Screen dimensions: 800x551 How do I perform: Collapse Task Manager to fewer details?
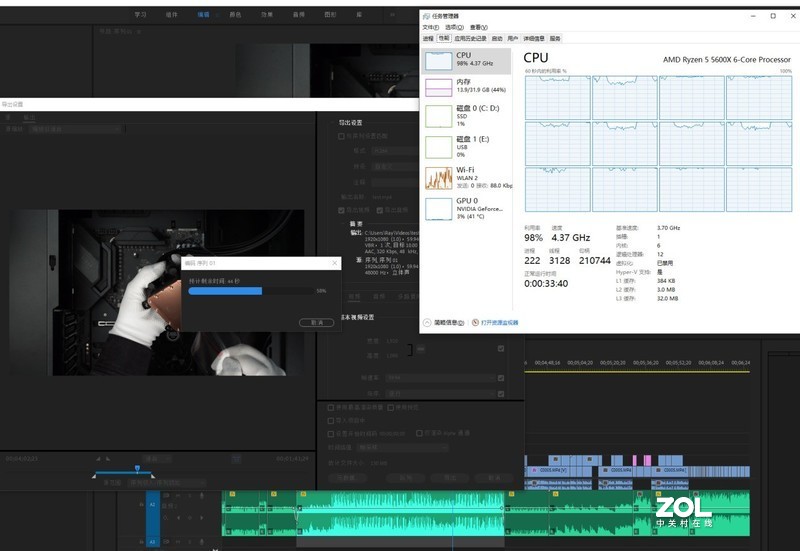(x=446, y=323)
